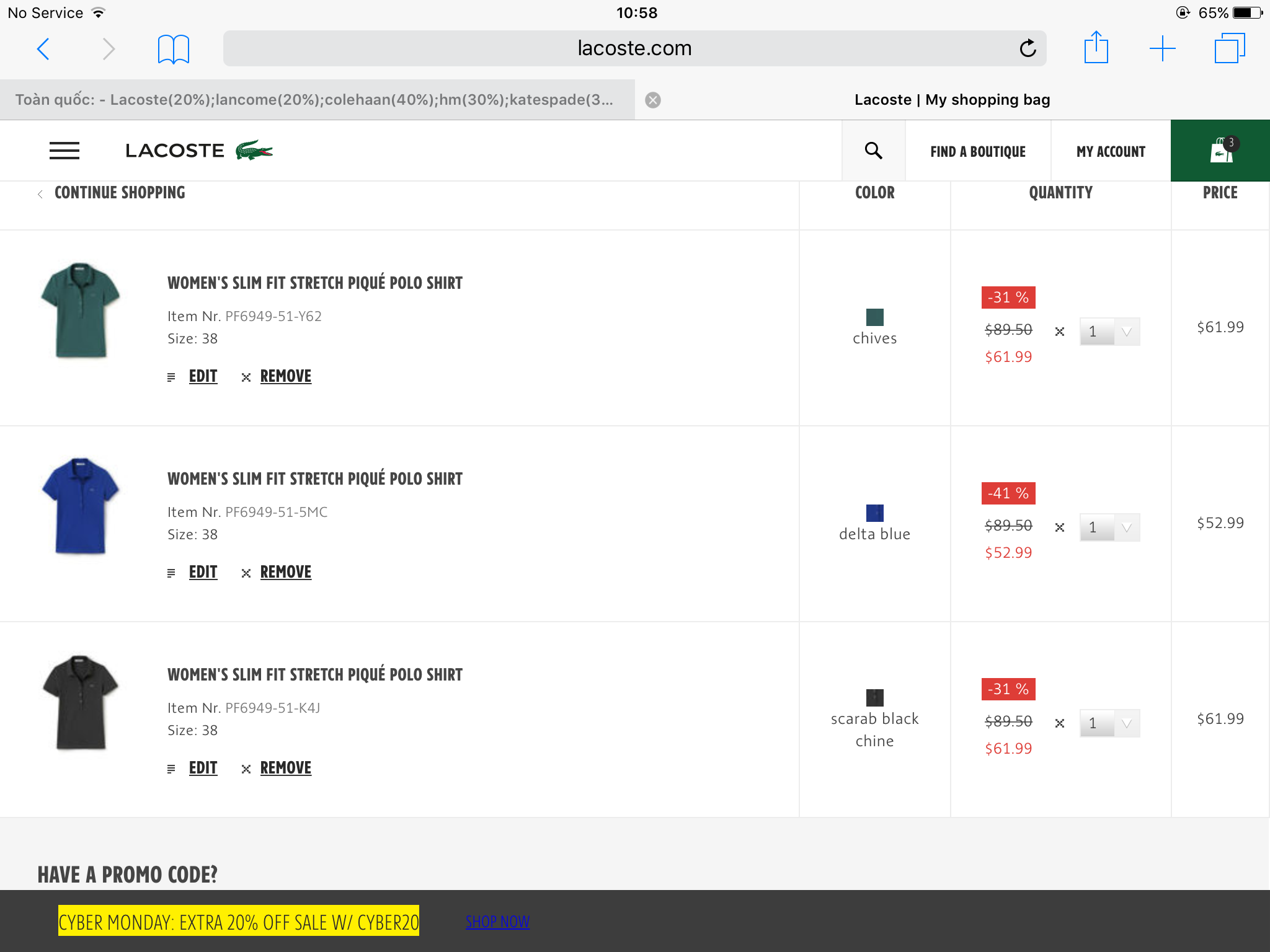The image size is (1270, 952).
Task: Tap the rotation lock status icon
Action: [1183, 12]
